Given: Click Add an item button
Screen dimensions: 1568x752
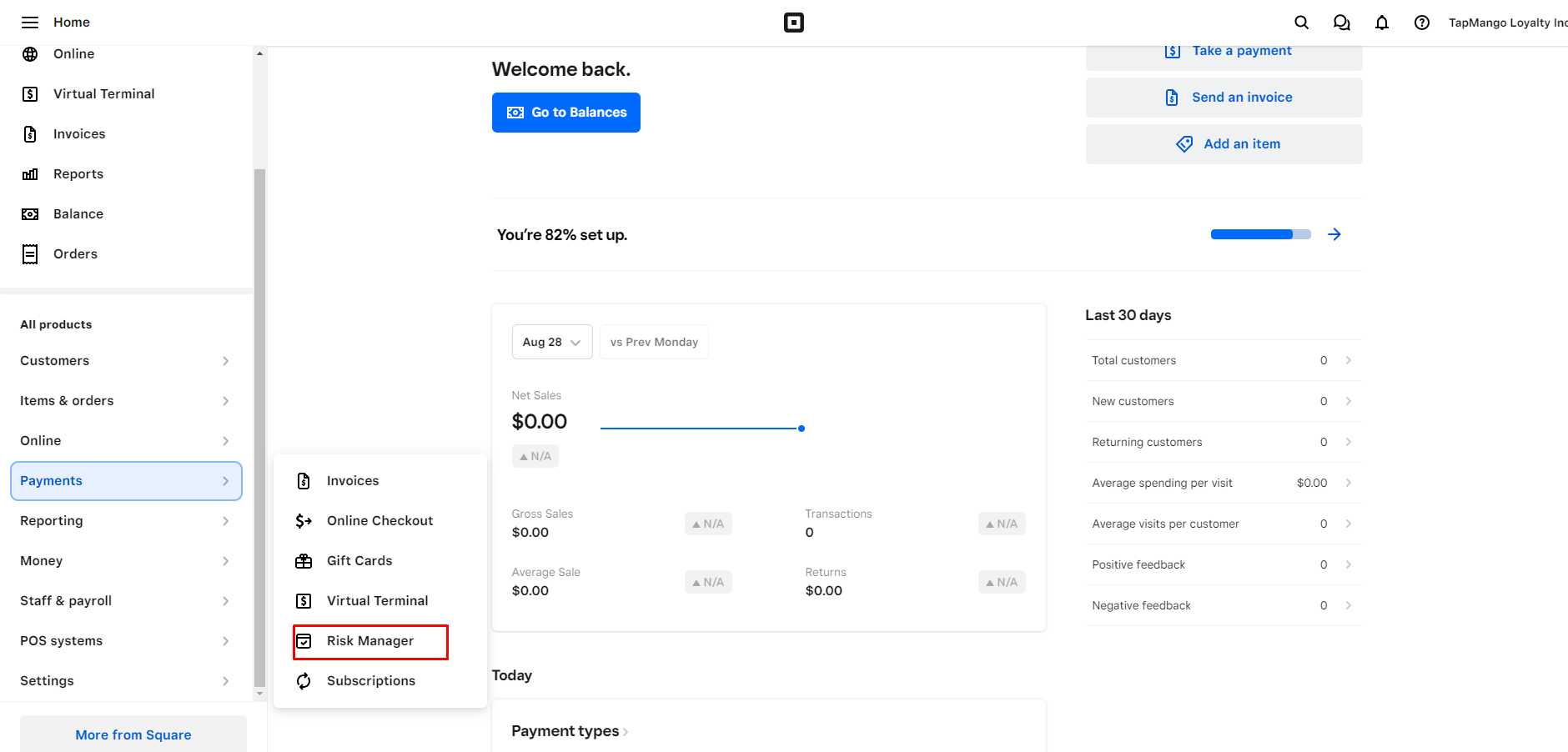Looking at the screenshot, I should pyautogui.click(x=1224, y=144).
